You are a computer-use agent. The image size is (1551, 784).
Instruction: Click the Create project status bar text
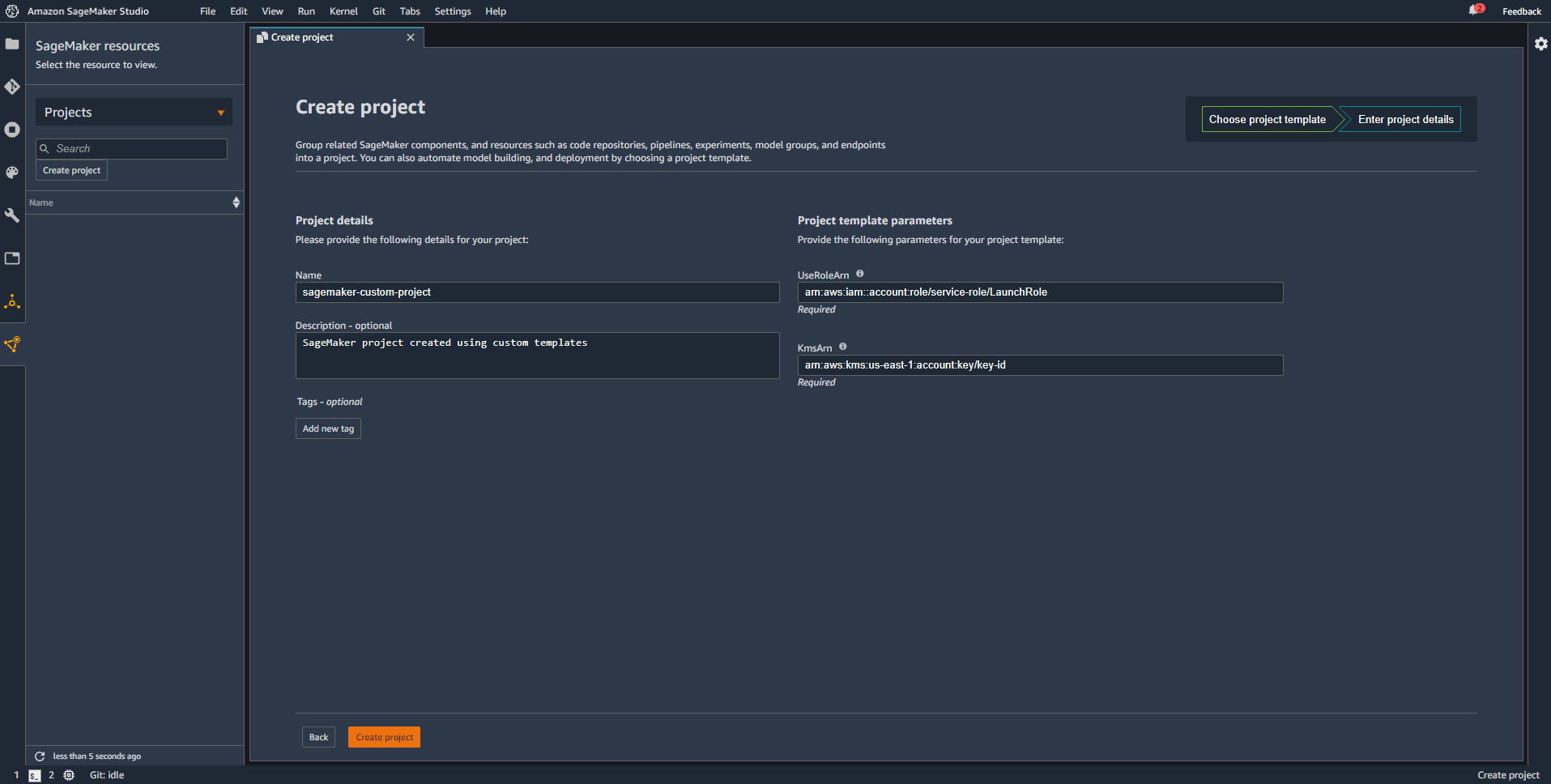coord(1508,775)
